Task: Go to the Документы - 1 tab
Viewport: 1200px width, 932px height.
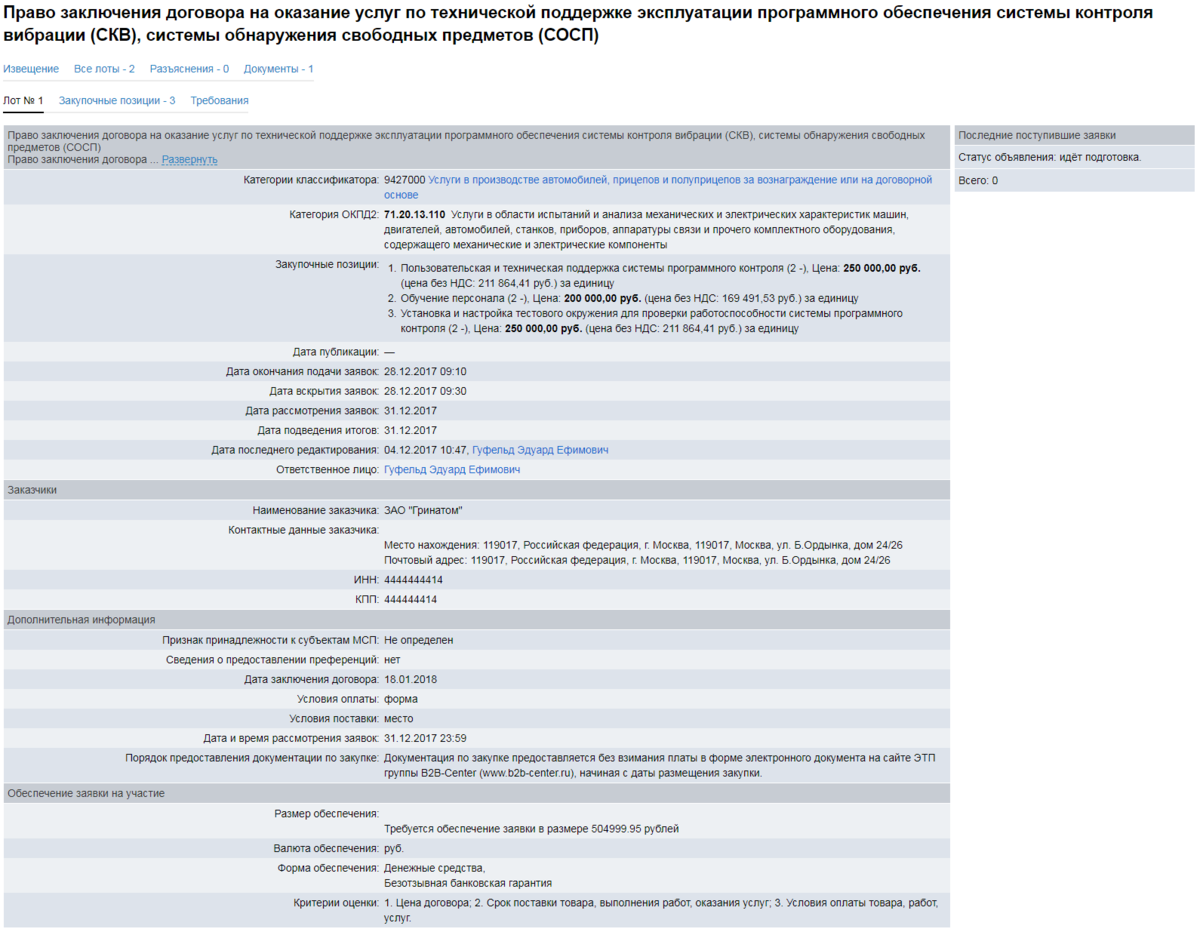Action: pos(278,69)
